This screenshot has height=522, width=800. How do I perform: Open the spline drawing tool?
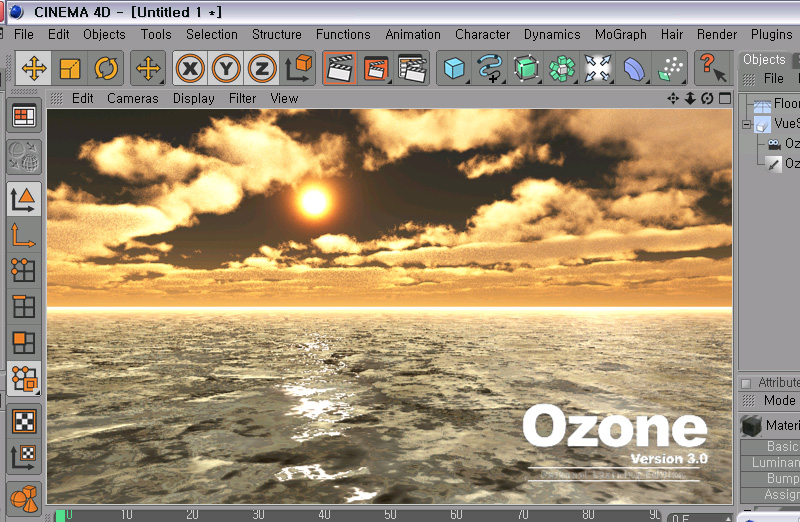click(490, 68)
